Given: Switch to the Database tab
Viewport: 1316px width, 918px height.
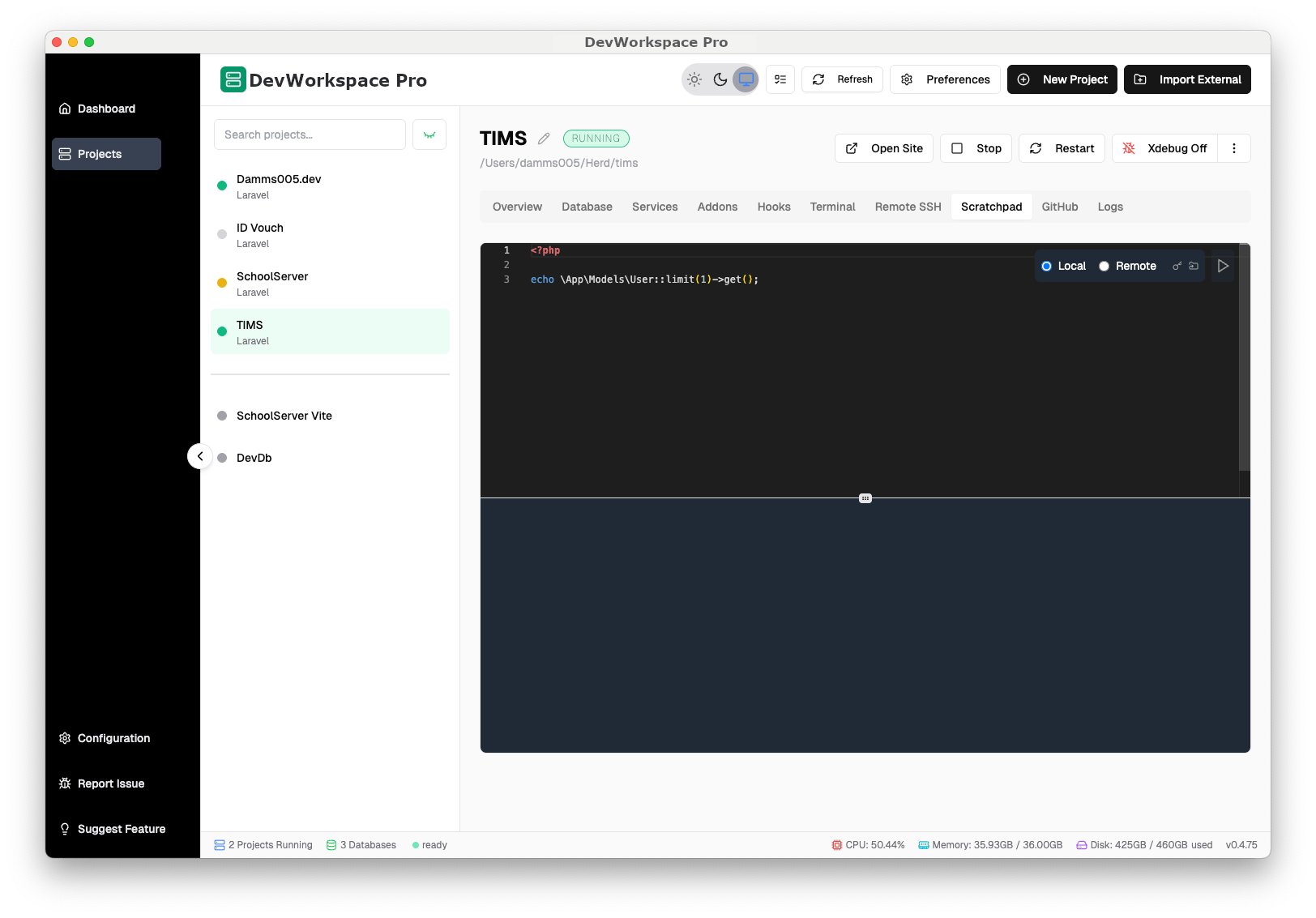Looking at the screenshot, I should tap(587, 207).
